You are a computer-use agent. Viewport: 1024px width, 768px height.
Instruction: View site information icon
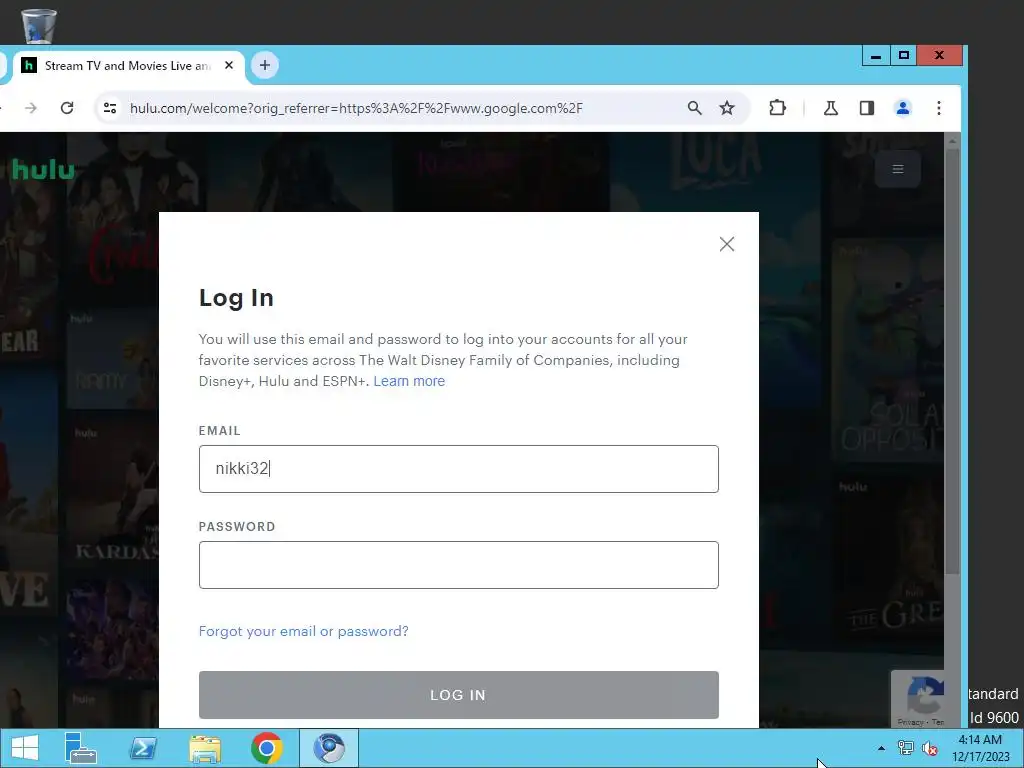(x=110, y=108)
